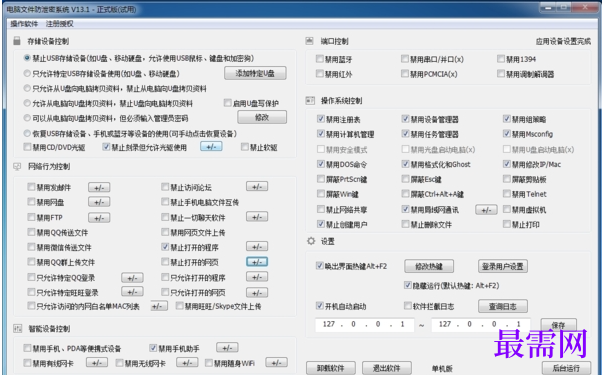Viewport: 606px width, 375px height.
Task: Select the 禁止USB存储设备 radio option
Action: [x=27, y=58]
